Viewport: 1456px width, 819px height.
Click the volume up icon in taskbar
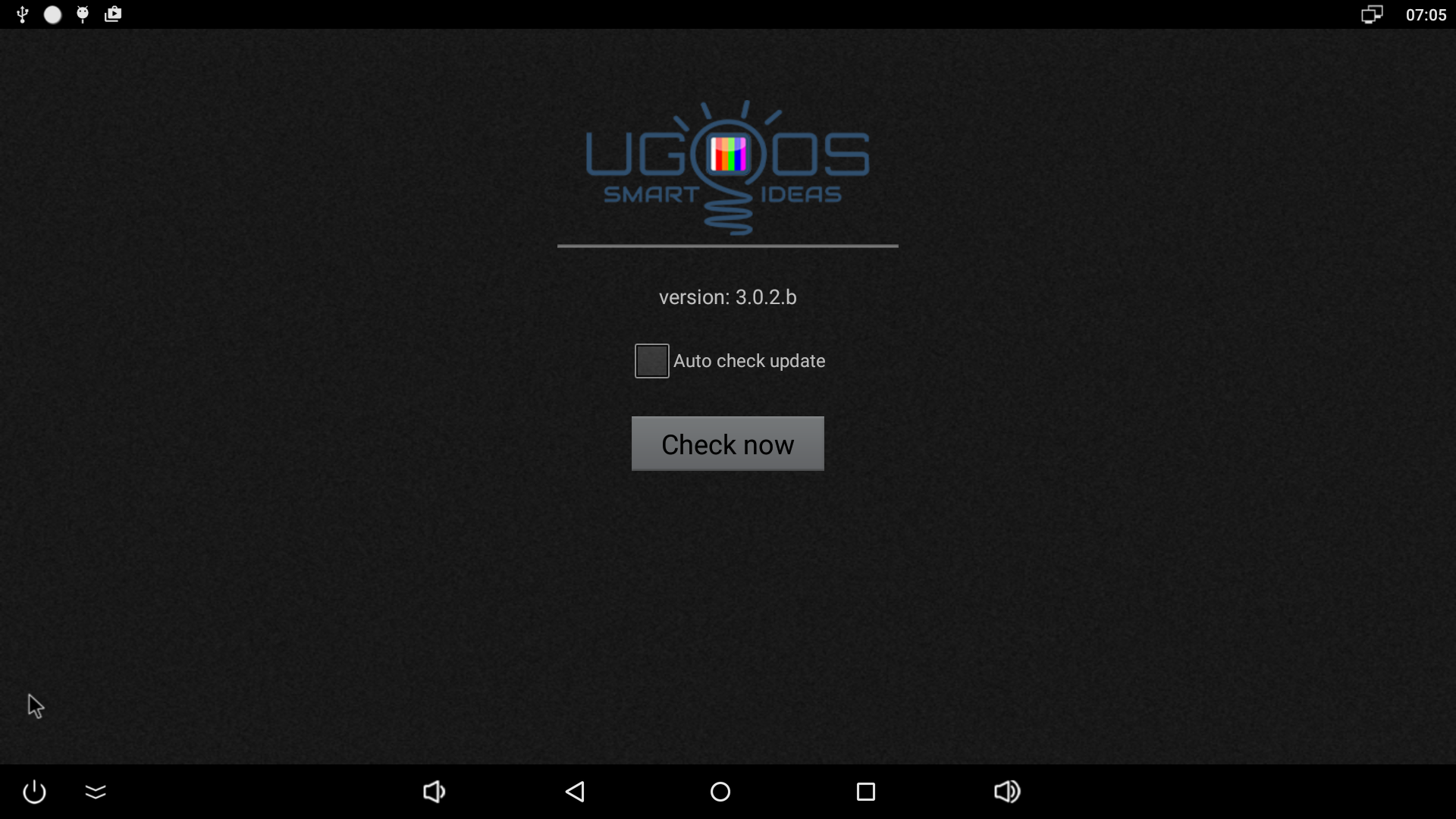click(1007, 791)
